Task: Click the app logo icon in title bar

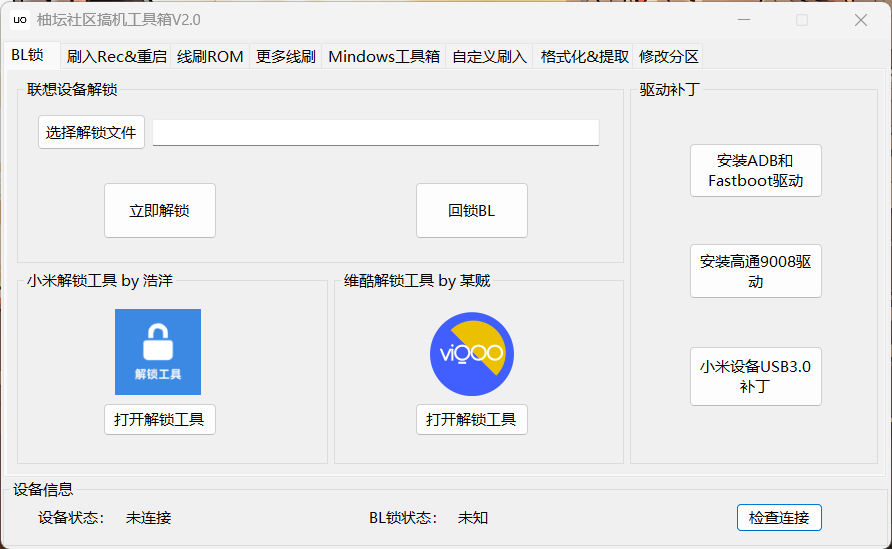Action: (19, 20)
